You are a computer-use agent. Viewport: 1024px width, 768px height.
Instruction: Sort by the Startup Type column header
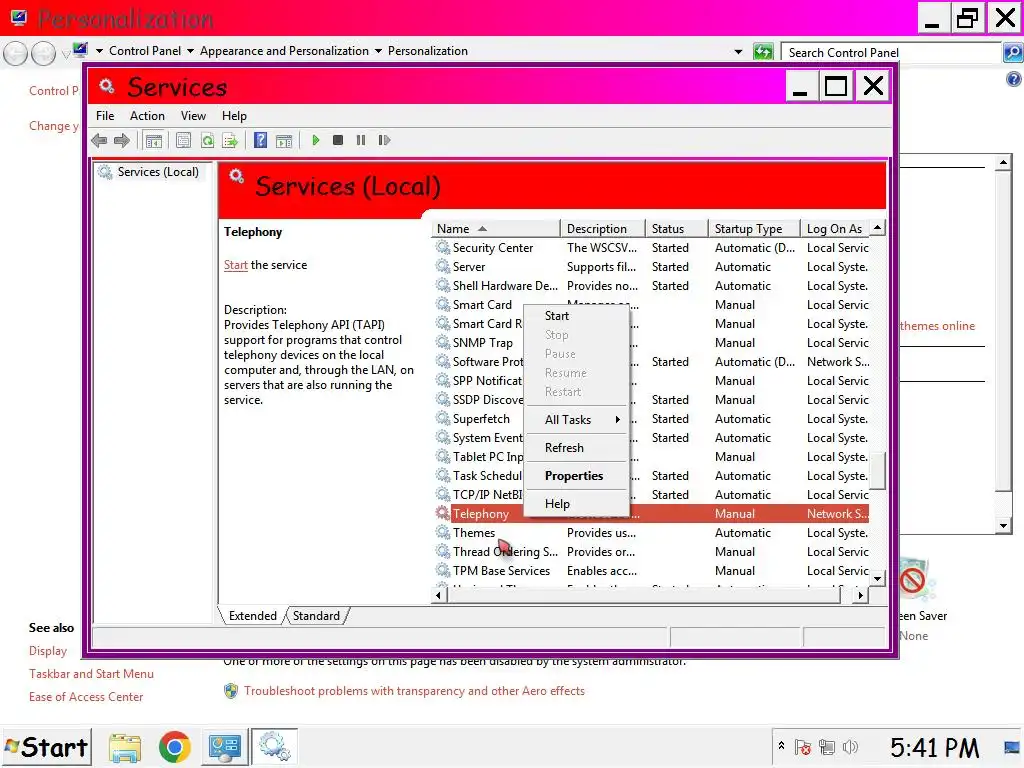[x=754, y=229]
